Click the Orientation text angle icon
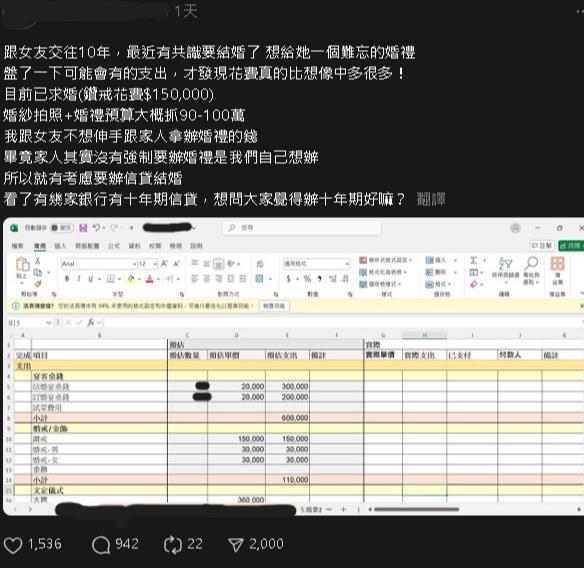Screen dimensions: 584x568 [x=231, y=264]
